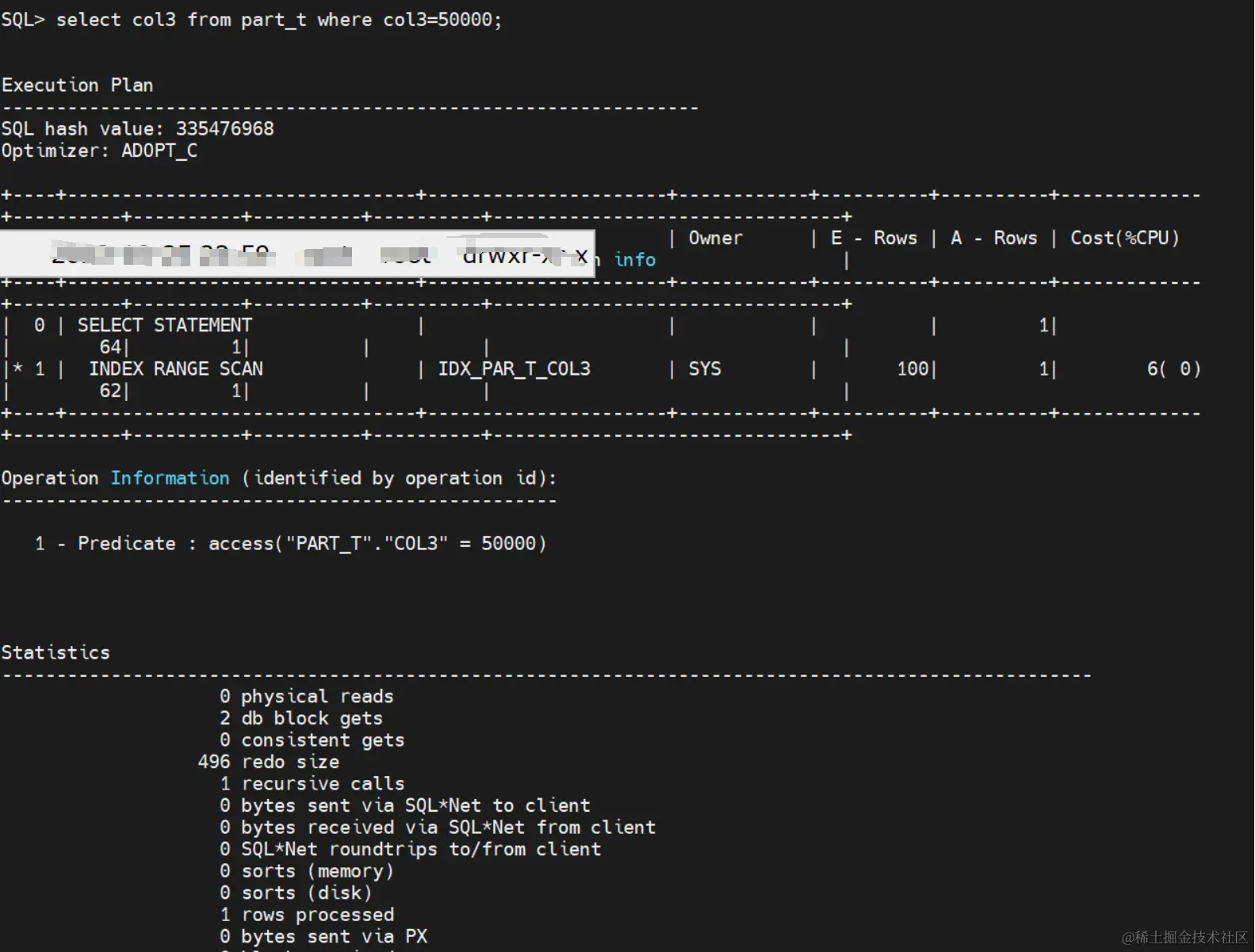Select the "INDEX RANGE SCAN" operation
This screenshot has height=952, width=1255.
coord(176,369)
